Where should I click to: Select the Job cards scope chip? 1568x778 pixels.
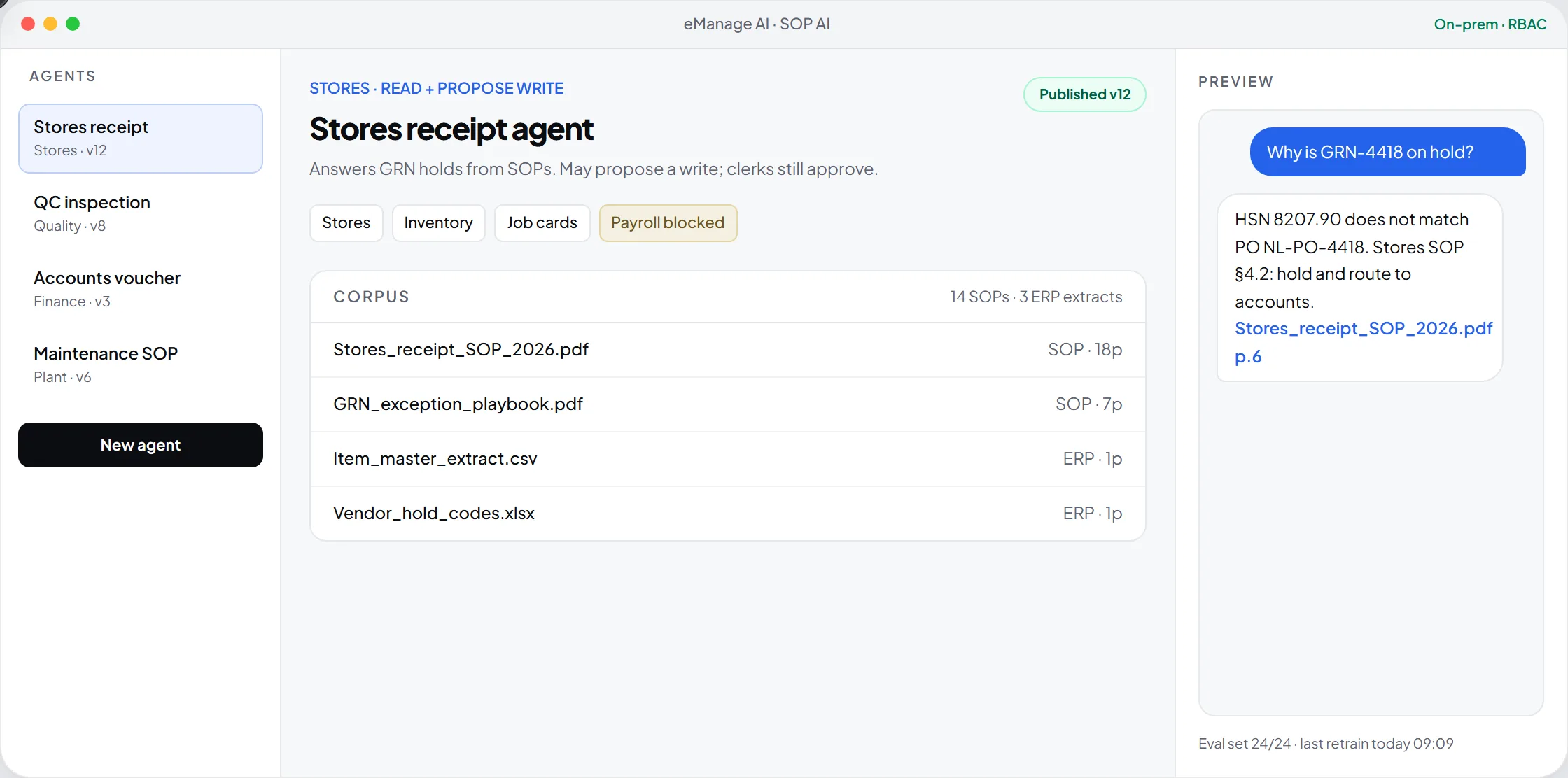(x=542, y=223)
